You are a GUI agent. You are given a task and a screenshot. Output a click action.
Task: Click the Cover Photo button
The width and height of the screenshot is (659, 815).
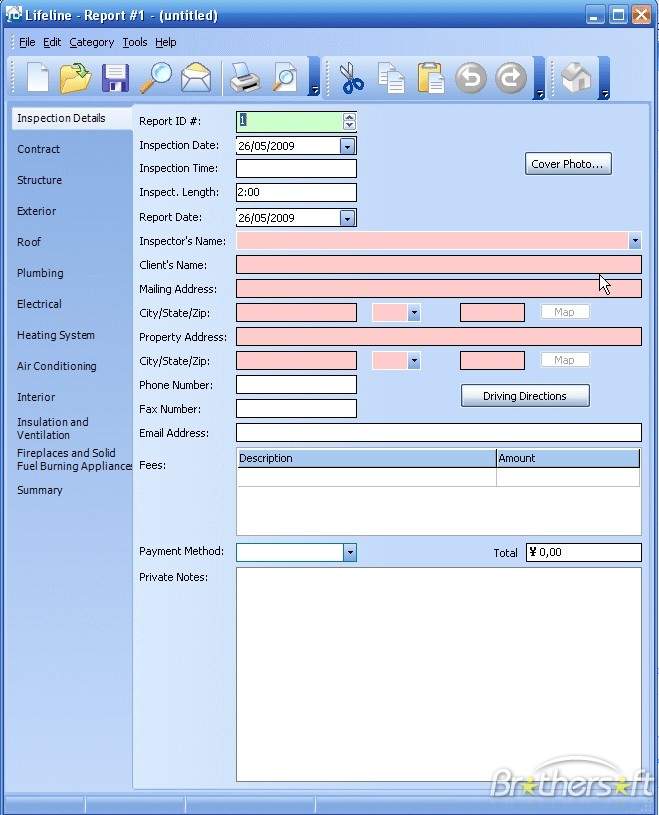pyautogui.click(x=568, y=164)
